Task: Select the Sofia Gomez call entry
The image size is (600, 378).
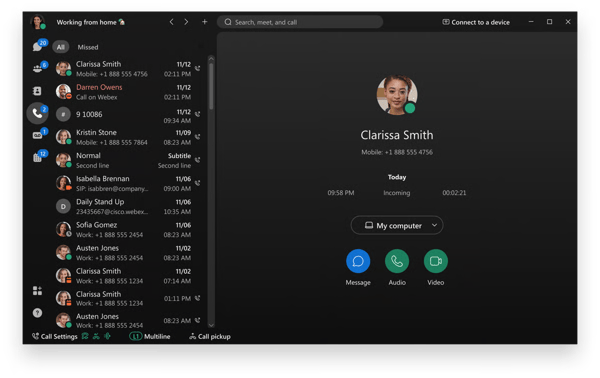Action: (128, 230)
